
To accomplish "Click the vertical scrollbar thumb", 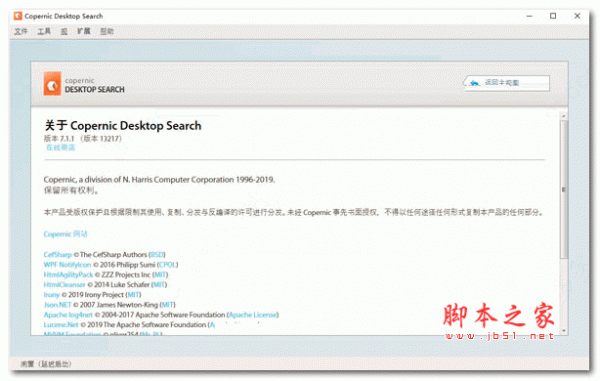I will pyautogui.click(x=564, y=189).
